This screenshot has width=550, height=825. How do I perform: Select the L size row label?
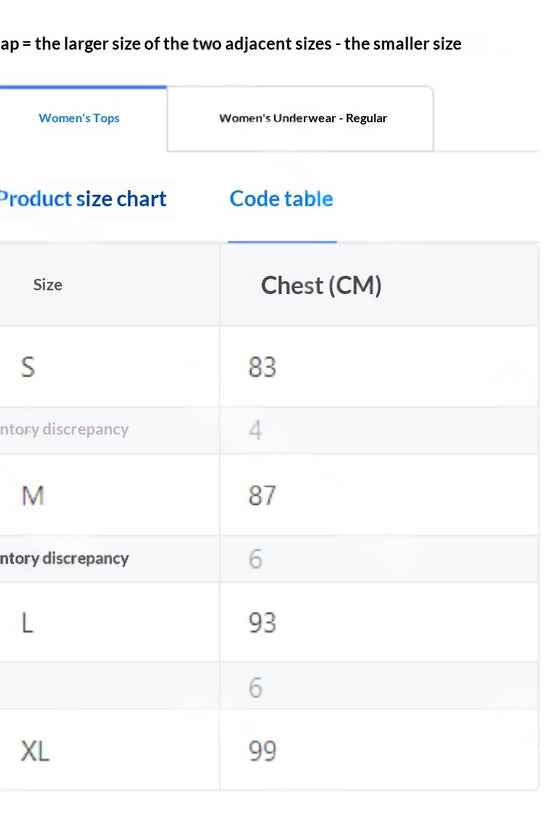[x=27, y=623]
